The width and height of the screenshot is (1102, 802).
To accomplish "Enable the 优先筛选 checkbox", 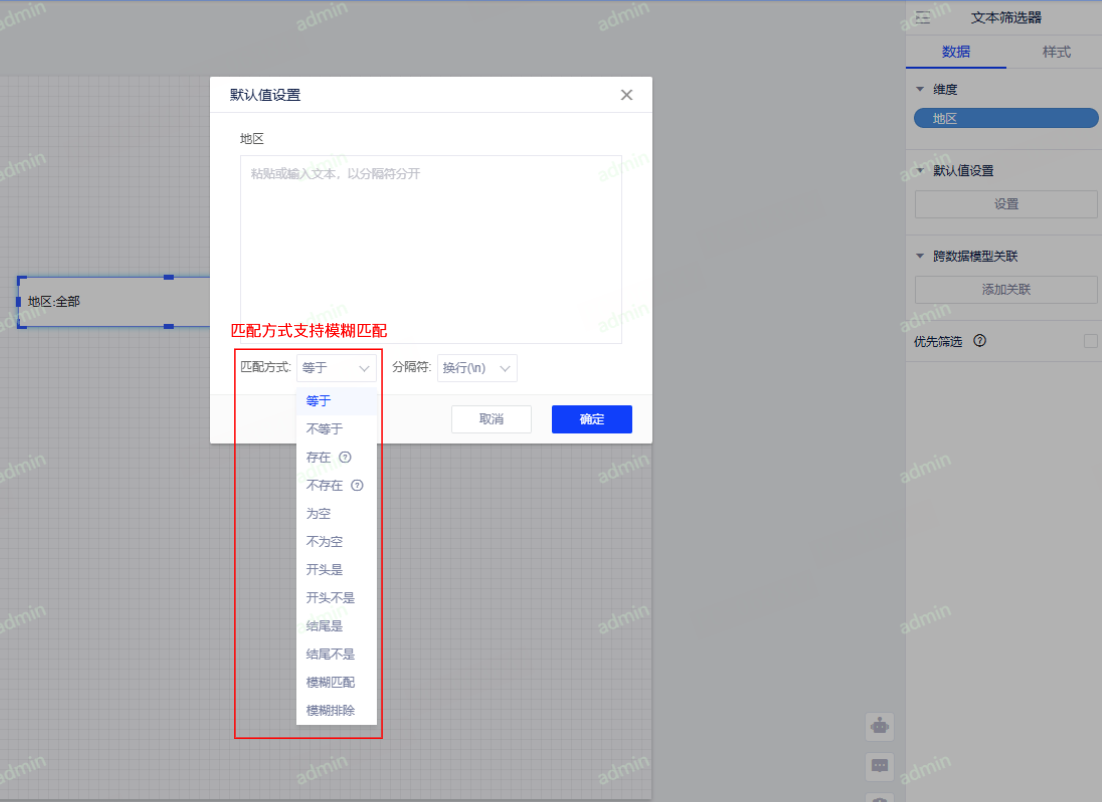I will coord(1090,341).
